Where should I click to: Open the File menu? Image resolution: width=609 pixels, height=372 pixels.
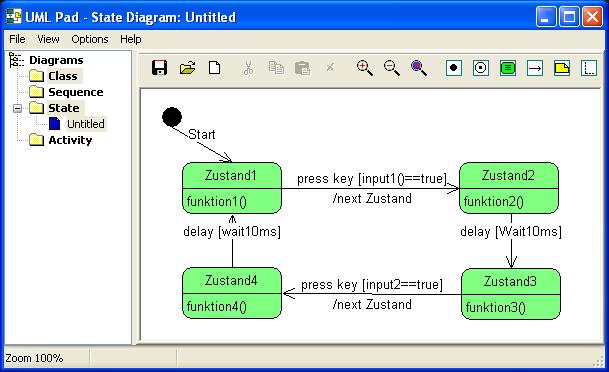(x=17, y=39)
